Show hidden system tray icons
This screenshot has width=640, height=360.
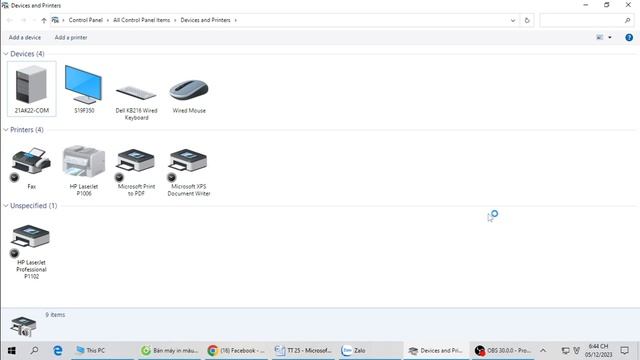point(543,351)
